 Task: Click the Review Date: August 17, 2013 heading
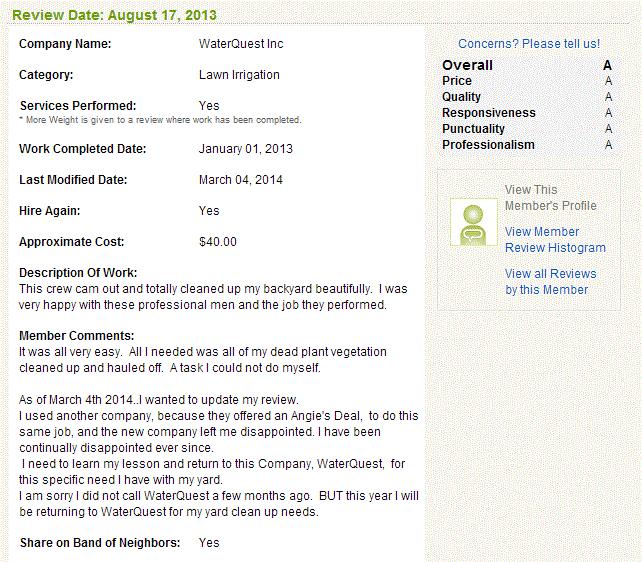(114, 15)
